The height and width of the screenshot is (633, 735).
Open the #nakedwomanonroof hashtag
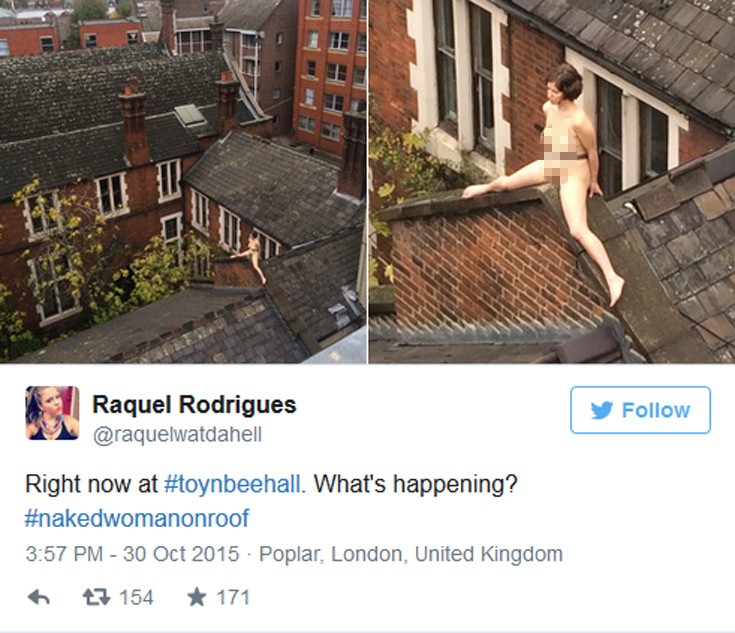point(137,518)
